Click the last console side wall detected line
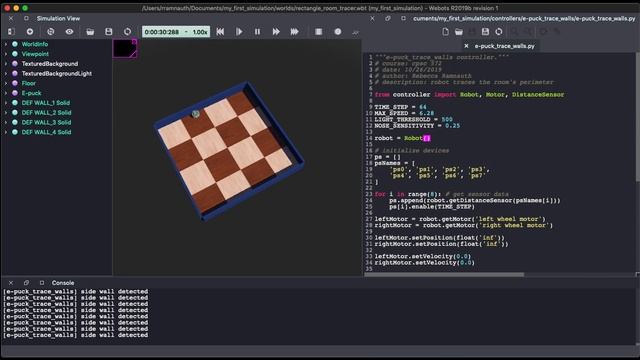Image resolution: width=640 pixels, height=360 pixels. coord(76,335)
